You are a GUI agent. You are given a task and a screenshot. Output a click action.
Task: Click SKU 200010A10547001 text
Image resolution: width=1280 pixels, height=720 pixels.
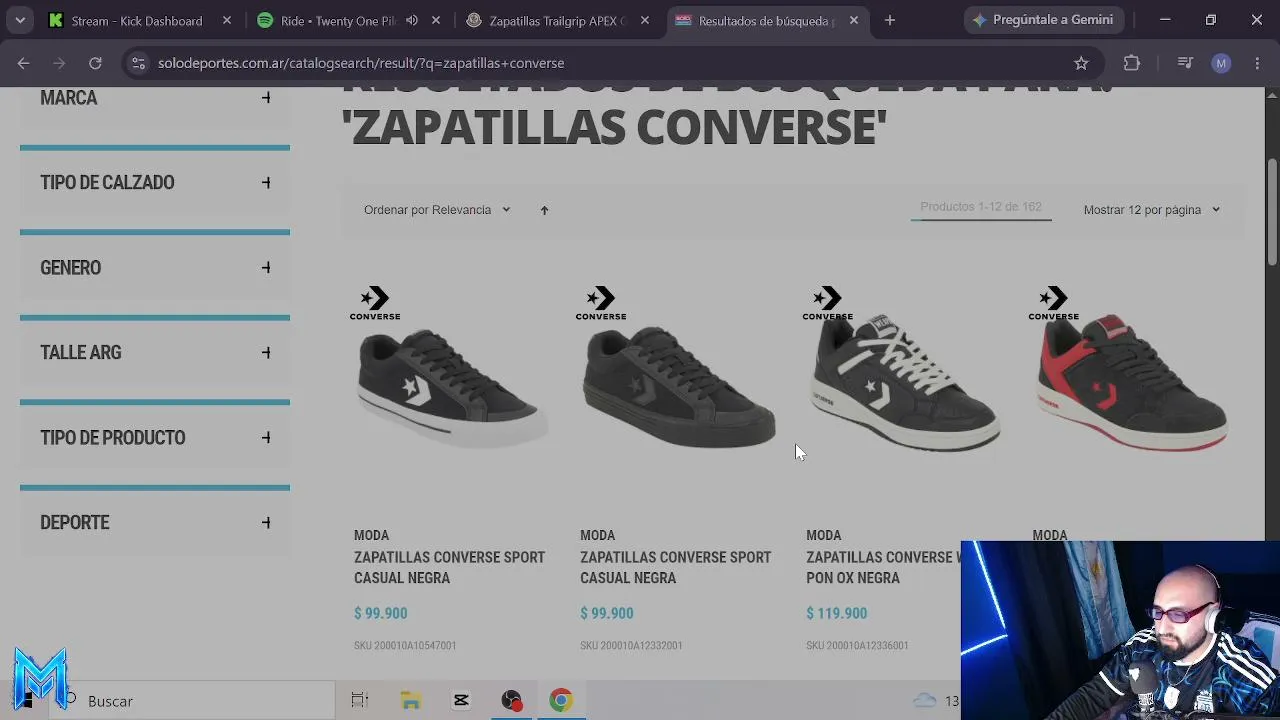405,646
